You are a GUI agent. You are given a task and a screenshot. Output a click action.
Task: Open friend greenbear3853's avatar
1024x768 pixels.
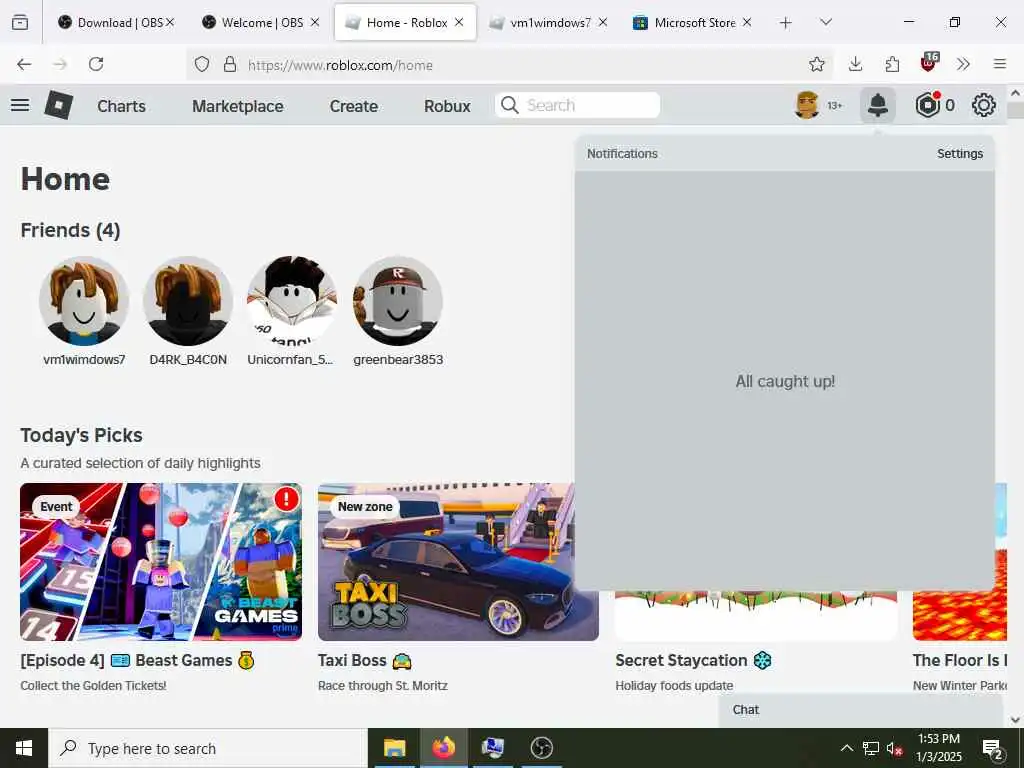398,300
